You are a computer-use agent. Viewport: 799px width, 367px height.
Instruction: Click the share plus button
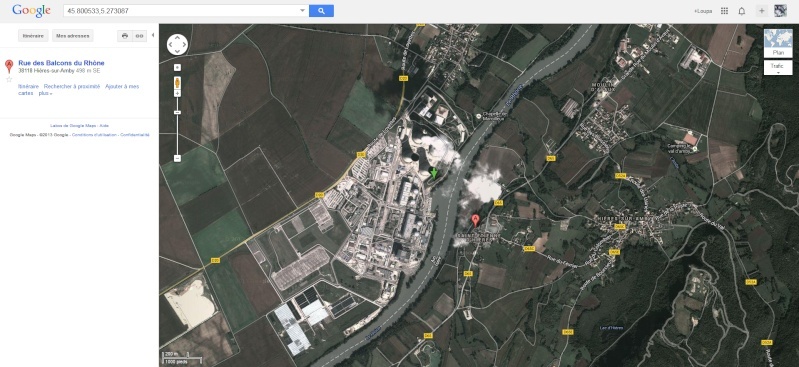761,11
